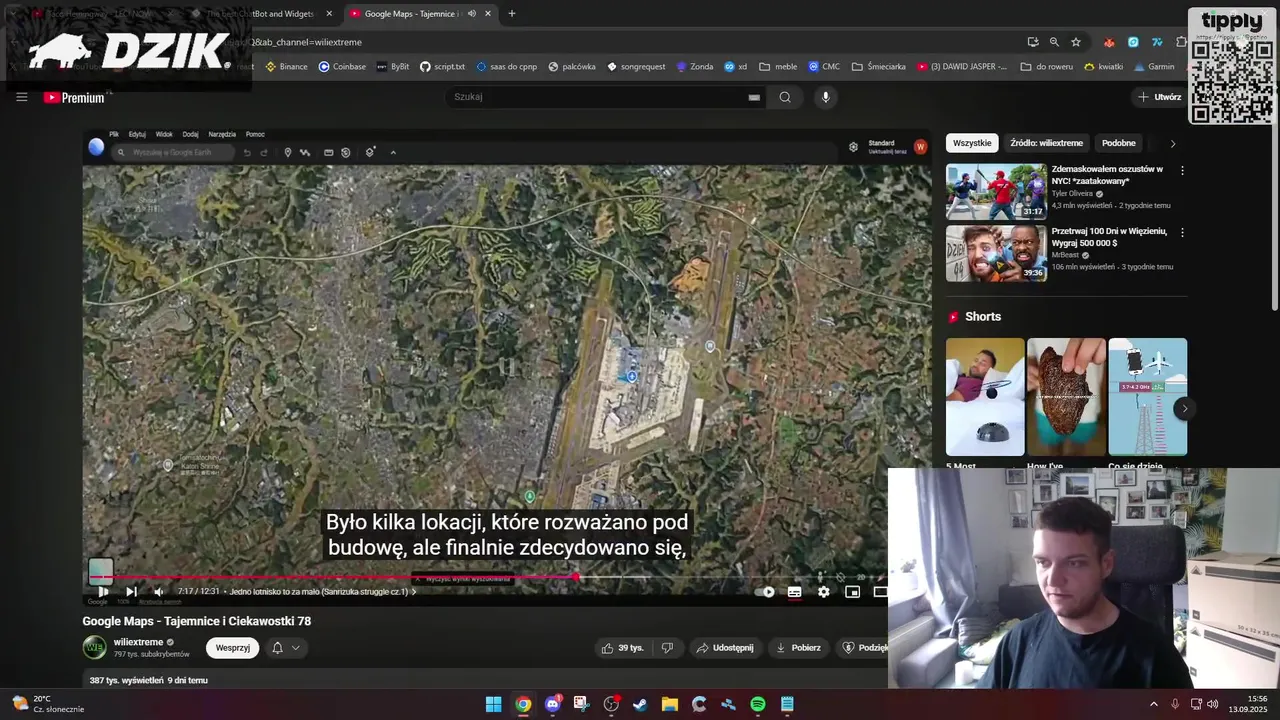Viewport: 1280px width, 720px height.
Task: Dislike the video thumbs down
Action: (667, 648)
